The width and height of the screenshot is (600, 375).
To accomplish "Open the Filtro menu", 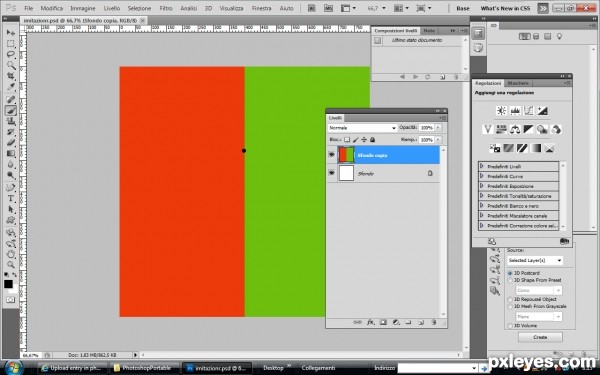I will (166, 8).
